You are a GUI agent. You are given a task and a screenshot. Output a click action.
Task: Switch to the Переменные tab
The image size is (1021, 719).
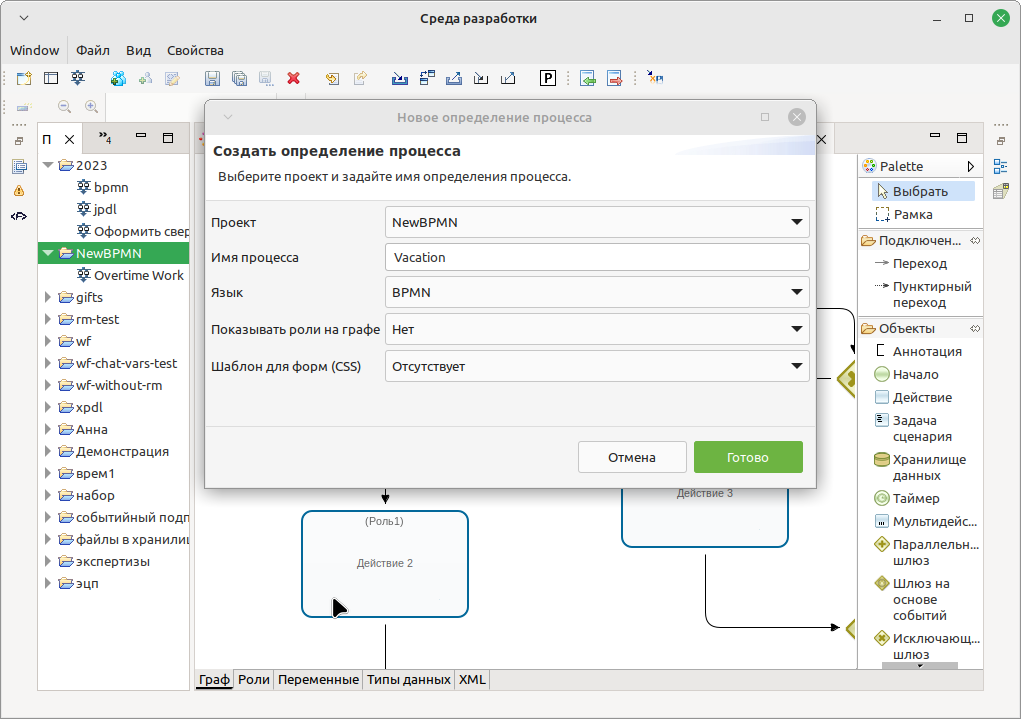318,680
